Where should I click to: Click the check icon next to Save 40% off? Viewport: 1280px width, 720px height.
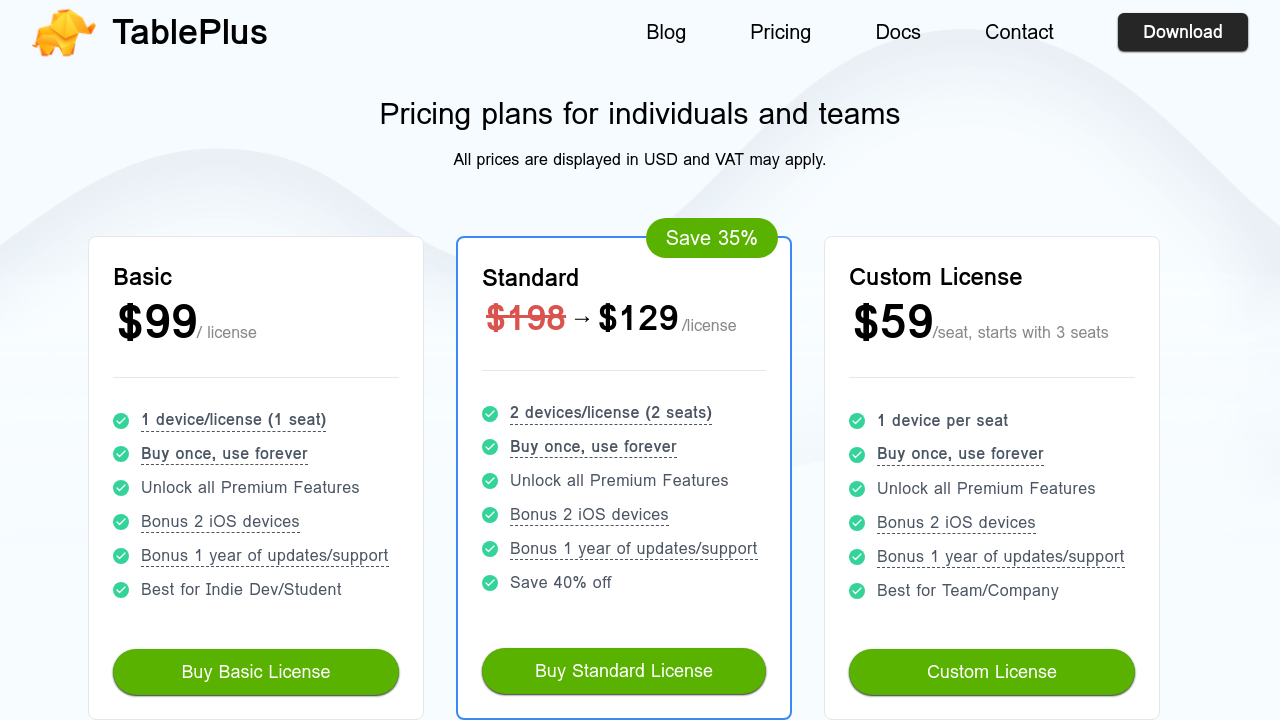coord(490,583)
